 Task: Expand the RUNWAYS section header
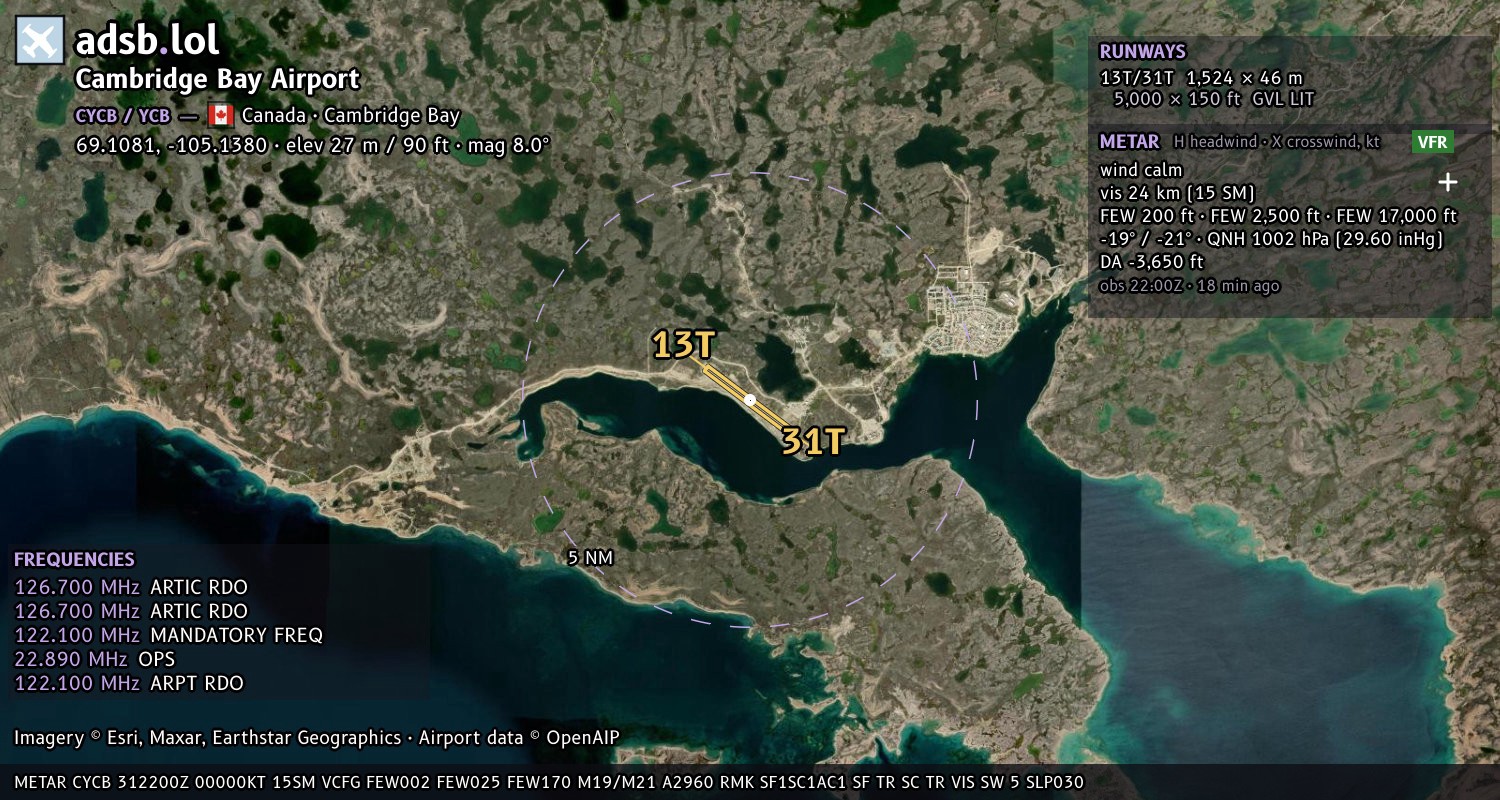(x=1142, y=52)
